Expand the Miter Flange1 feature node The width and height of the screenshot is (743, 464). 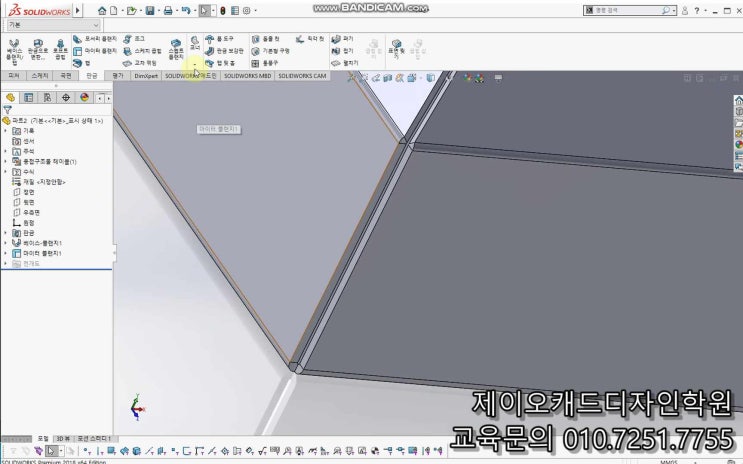tap(5, 253)
